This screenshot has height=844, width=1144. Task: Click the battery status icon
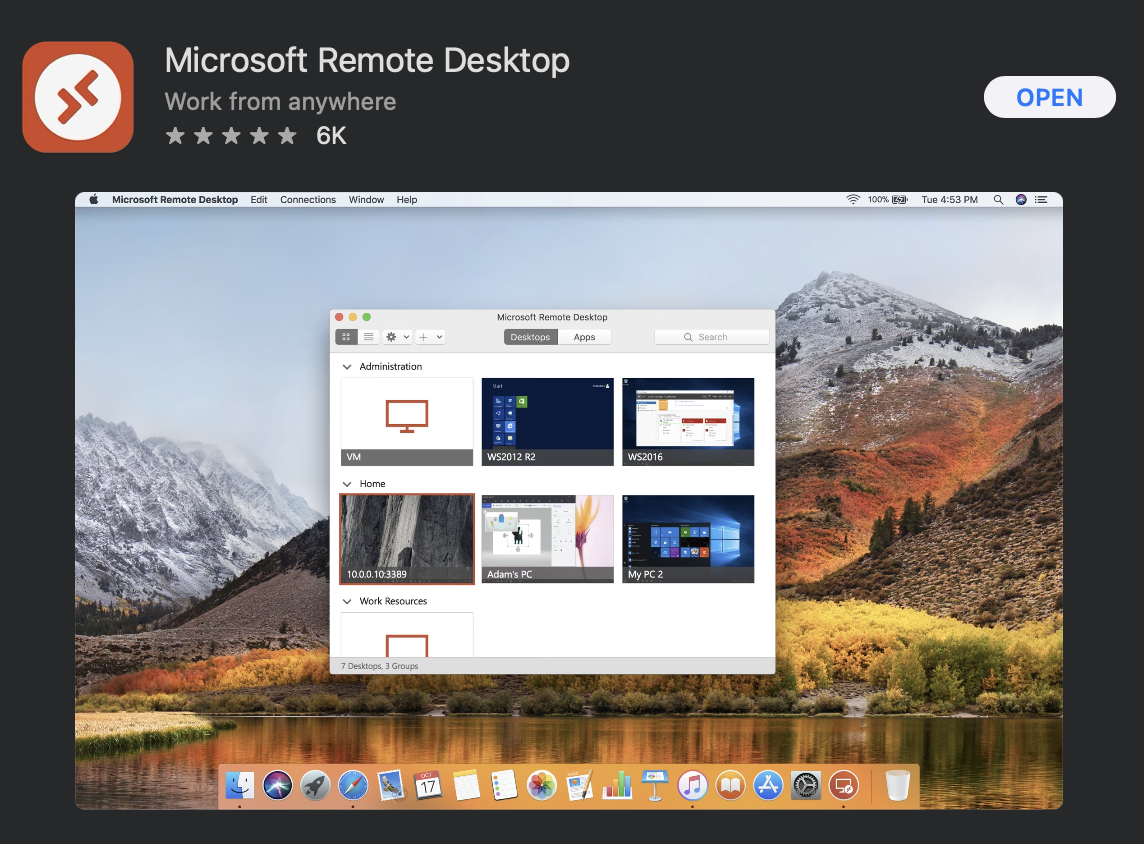point(900,199)
